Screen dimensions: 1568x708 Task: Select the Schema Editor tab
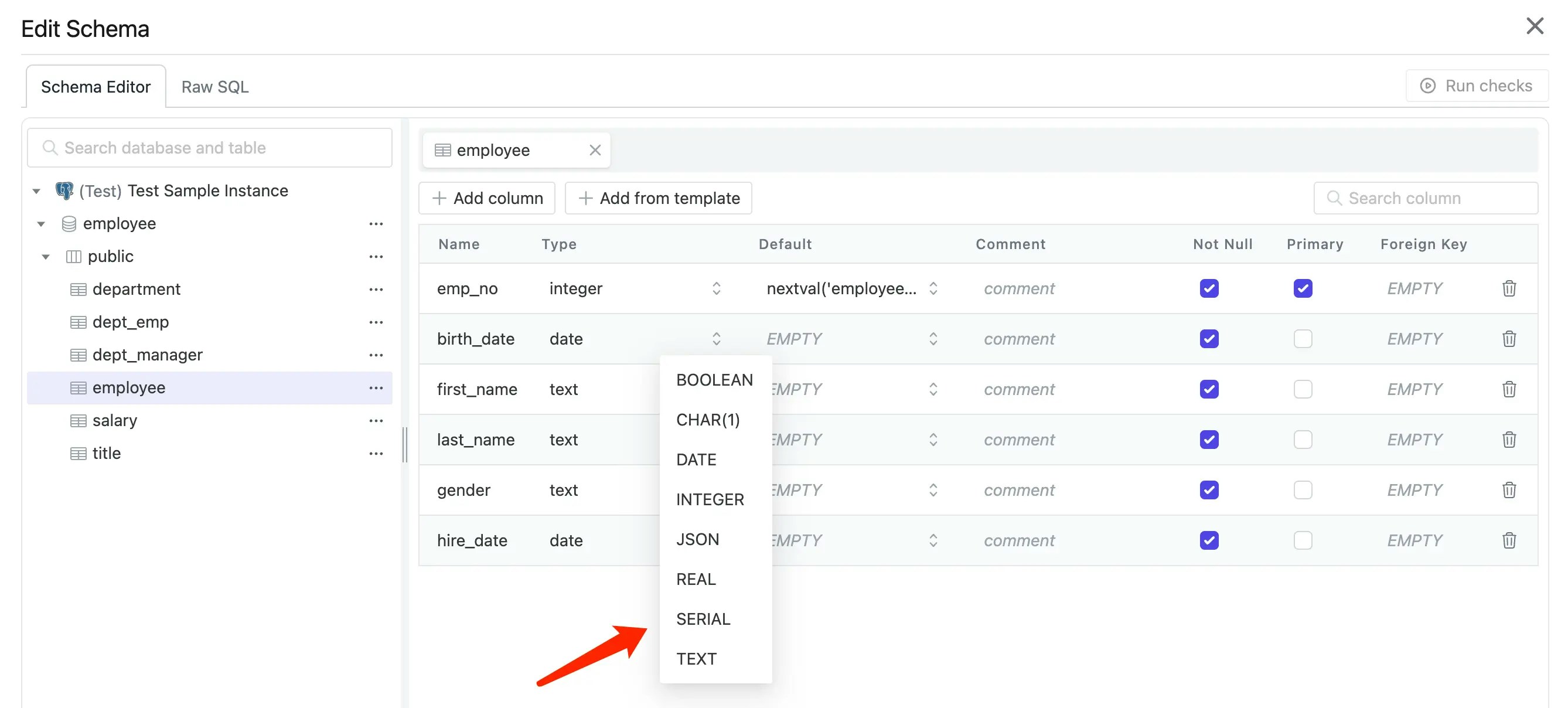(x=96, y=87)
